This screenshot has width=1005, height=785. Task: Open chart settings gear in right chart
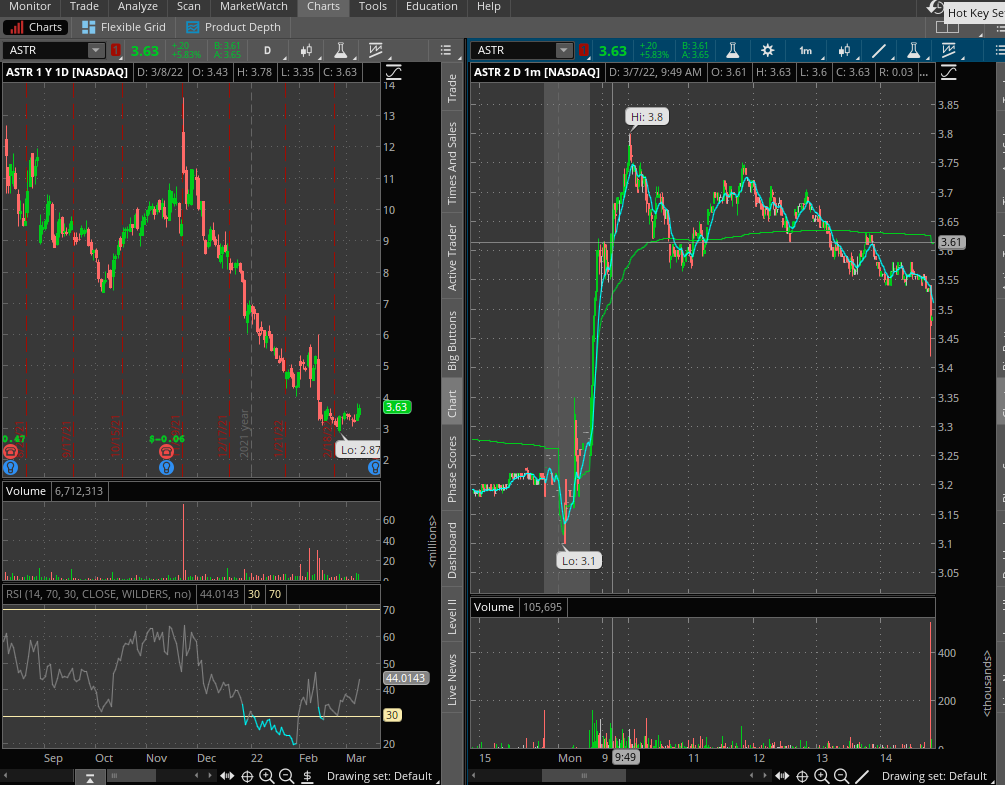click(767, 50)
